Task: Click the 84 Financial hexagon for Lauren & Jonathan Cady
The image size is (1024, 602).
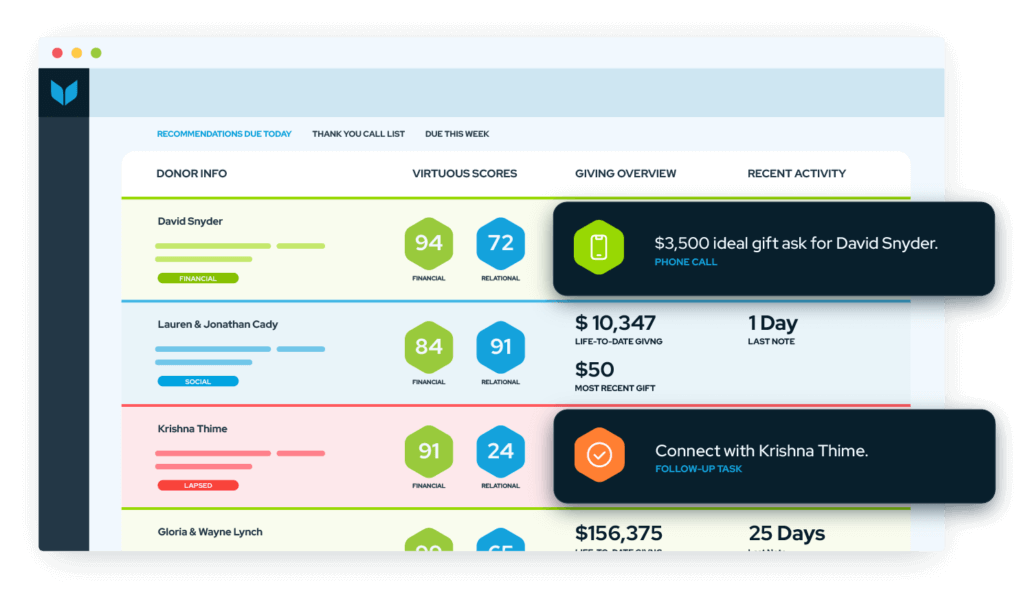Action: click(429, 347)
